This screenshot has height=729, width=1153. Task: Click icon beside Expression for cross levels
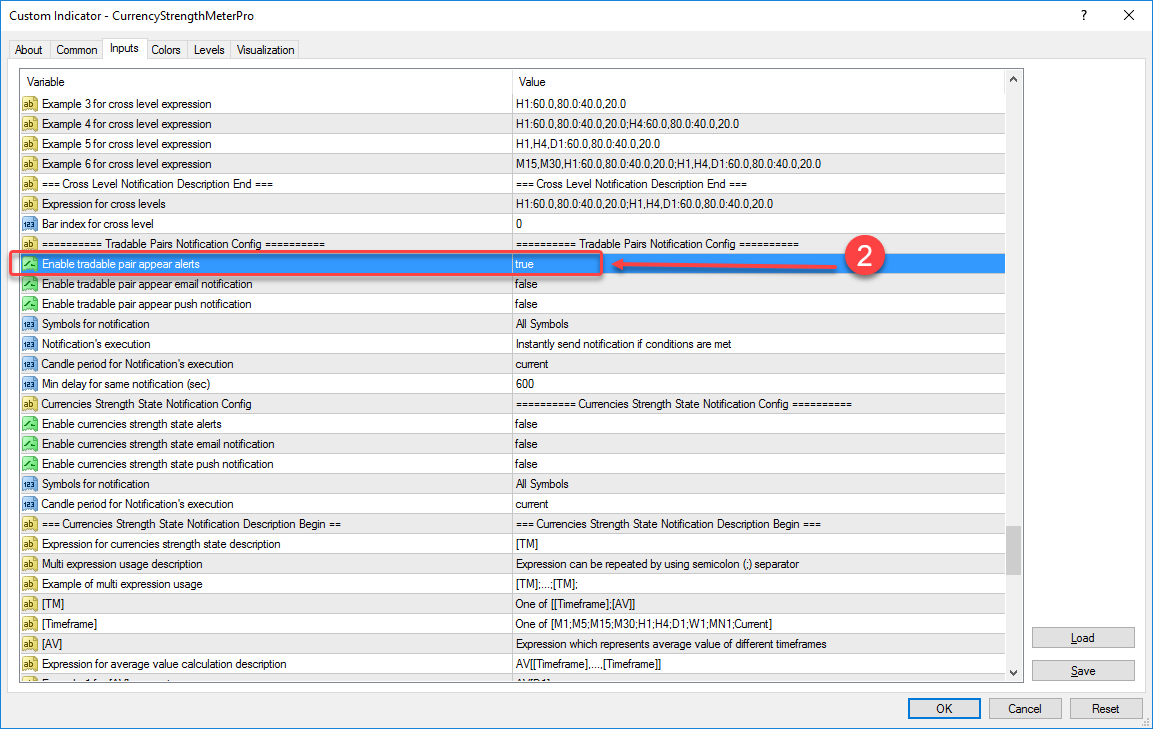coord(29,204)
